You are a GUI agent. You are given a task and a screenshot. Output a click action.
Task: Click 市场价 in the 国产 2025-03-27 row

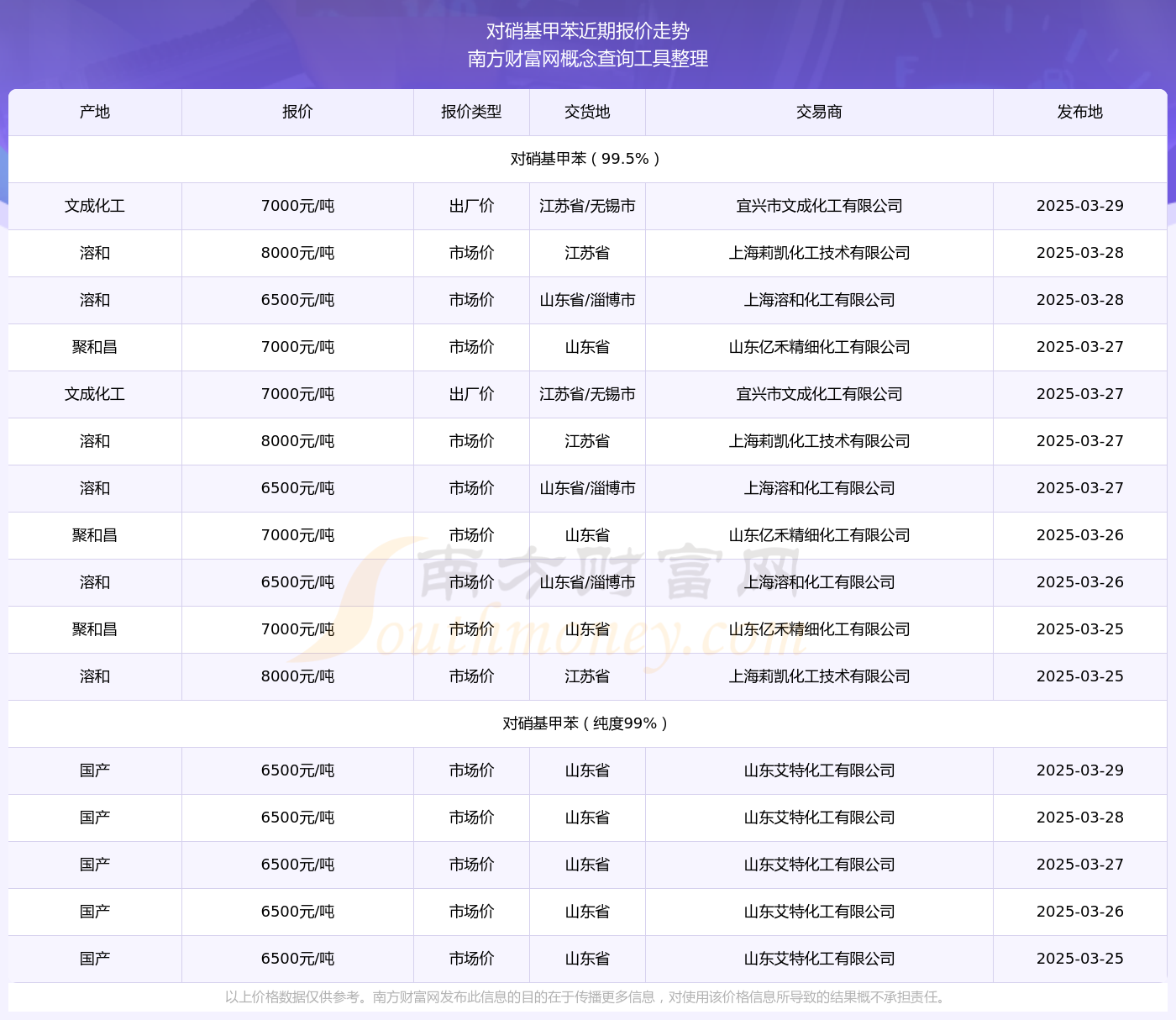pyautogui.click(x=471, y=865)
